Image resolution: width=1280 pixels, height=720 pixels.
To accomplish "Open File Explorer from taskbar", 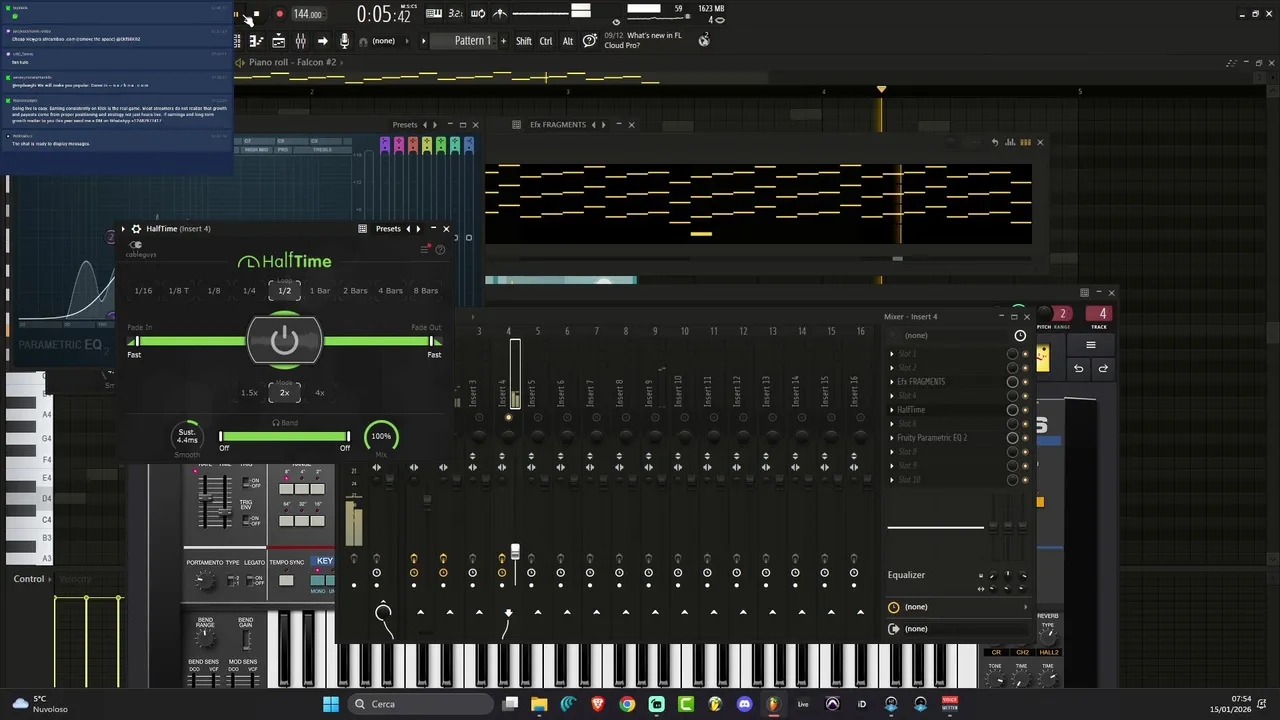I will (x=539, y=704).
